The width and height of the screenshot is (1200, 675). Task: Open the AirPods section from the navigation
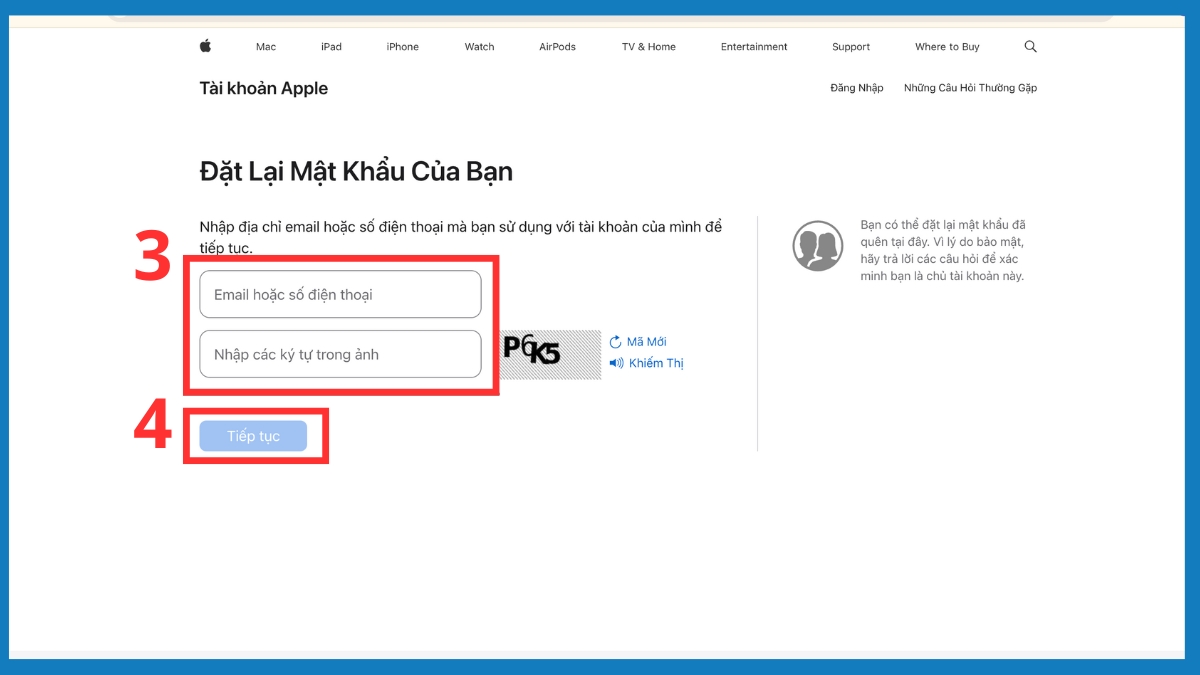pos(556,46)
